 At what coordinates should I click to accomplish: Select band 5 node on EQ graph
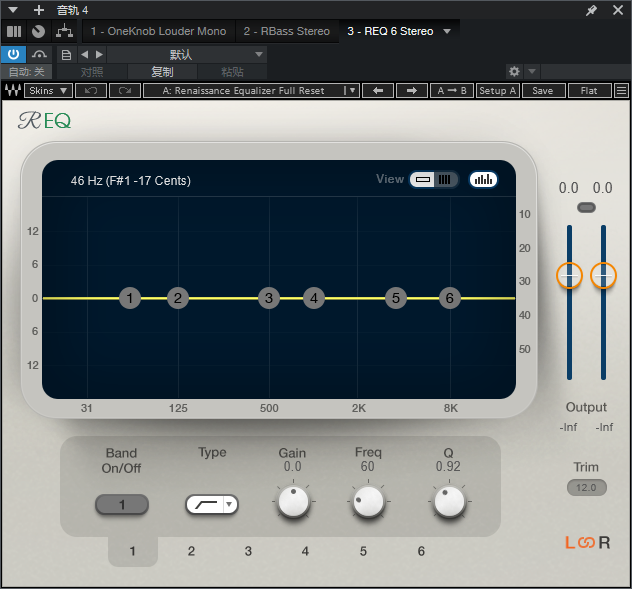pos(396,298)
